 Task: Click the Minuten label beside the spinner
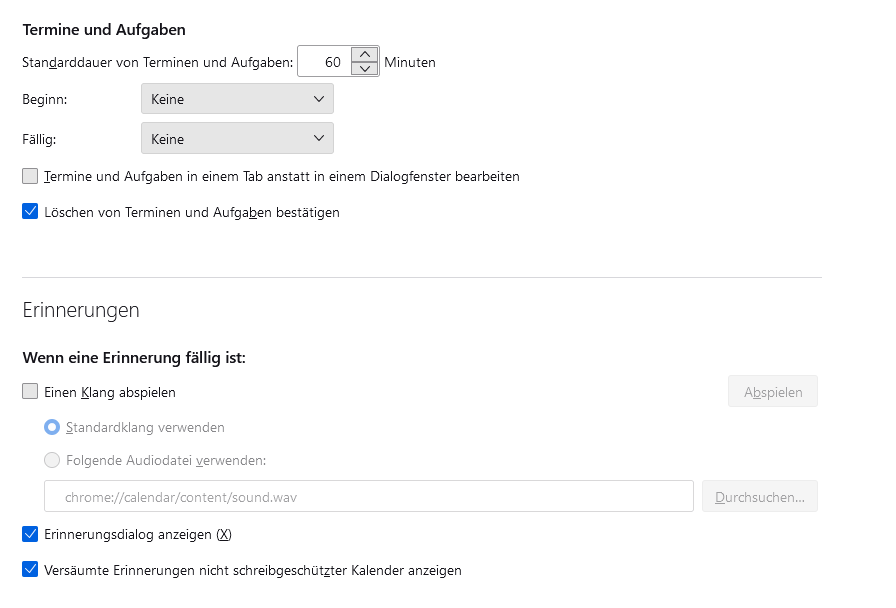click(410, 62)
